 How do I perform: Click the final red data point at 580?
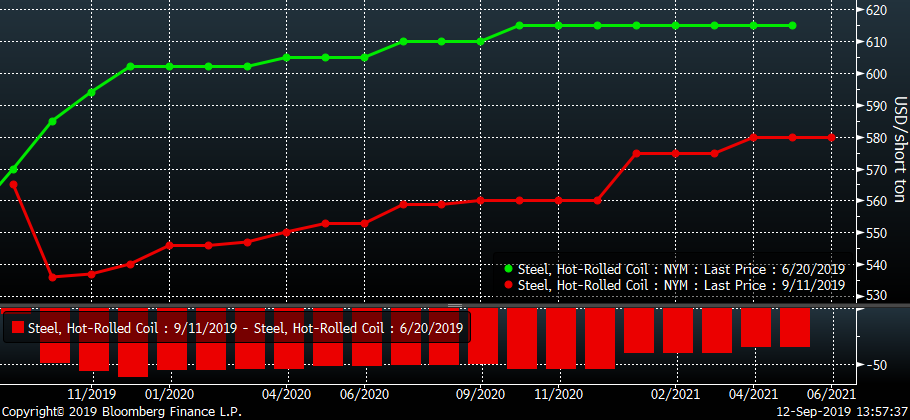831,137
